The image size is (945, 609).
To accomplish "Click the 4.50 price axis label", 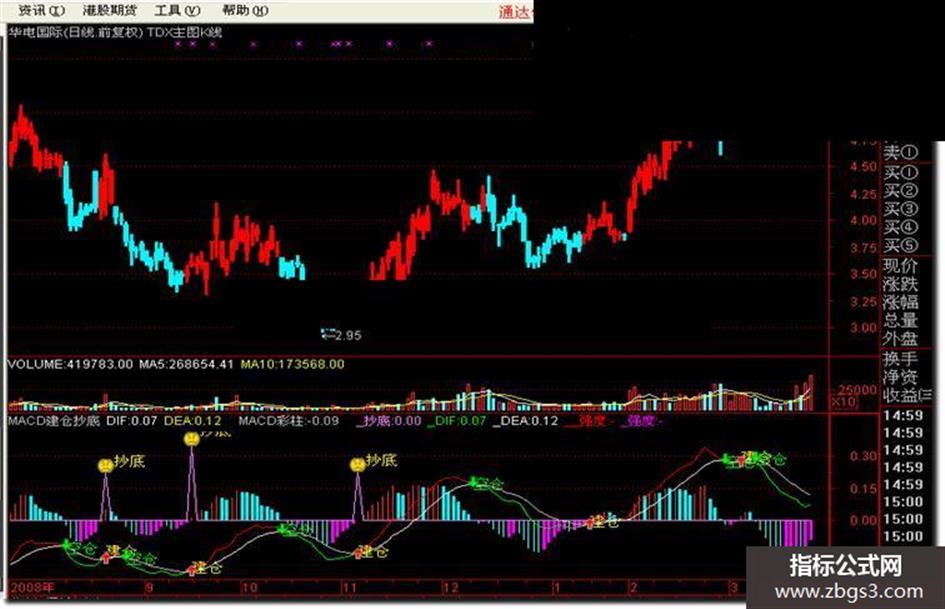I will click(863, 166).
